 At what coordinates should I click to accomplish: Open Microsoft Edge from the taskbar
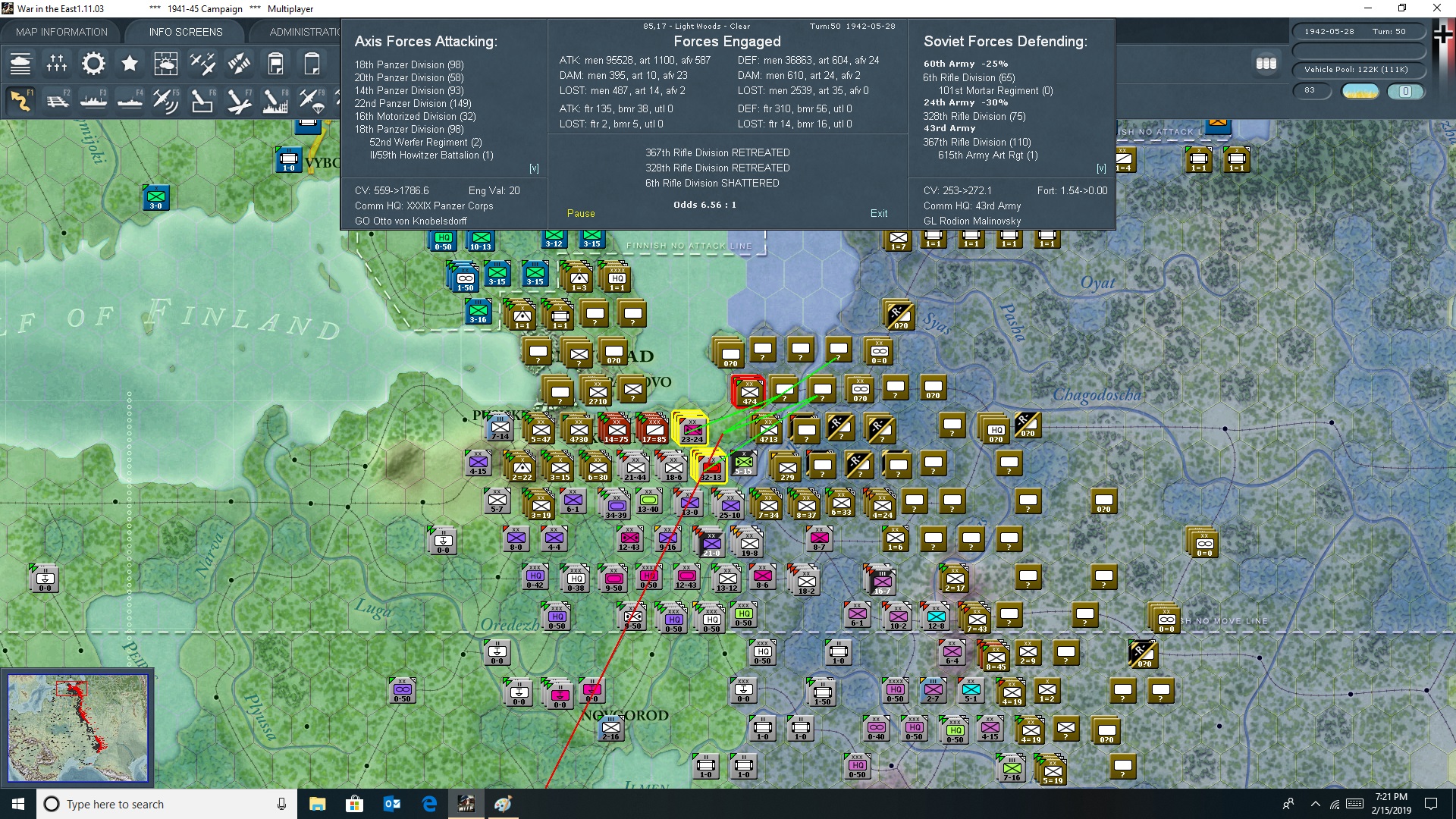point(429,804)
